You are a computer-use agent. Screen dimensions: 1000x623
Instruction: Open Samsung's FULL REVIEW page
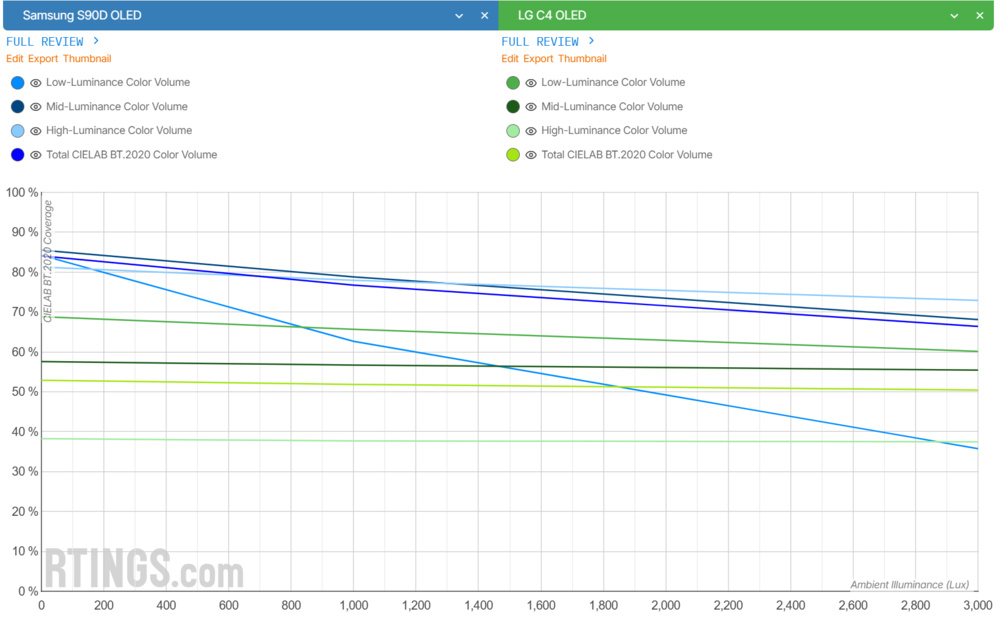coord(48,41)
